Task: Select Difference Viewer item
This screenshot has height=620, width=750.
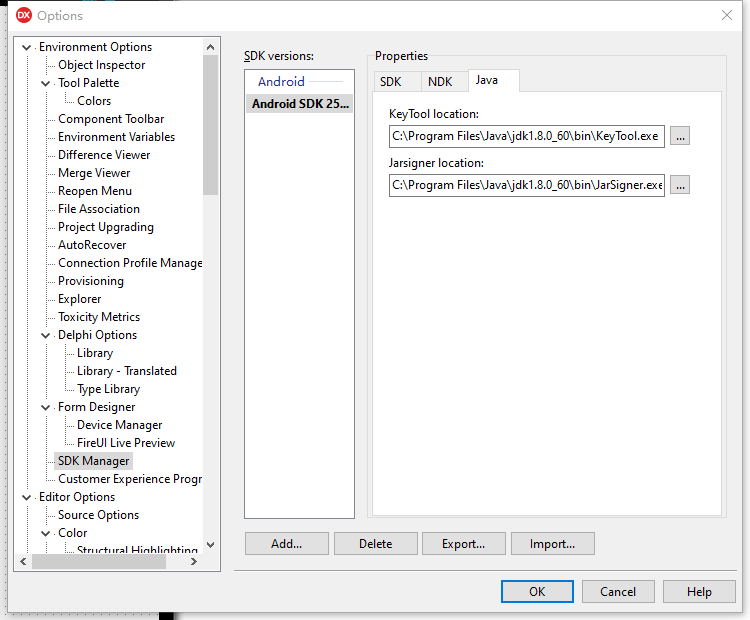Action: pyautogui.click(x=104, y=155)
